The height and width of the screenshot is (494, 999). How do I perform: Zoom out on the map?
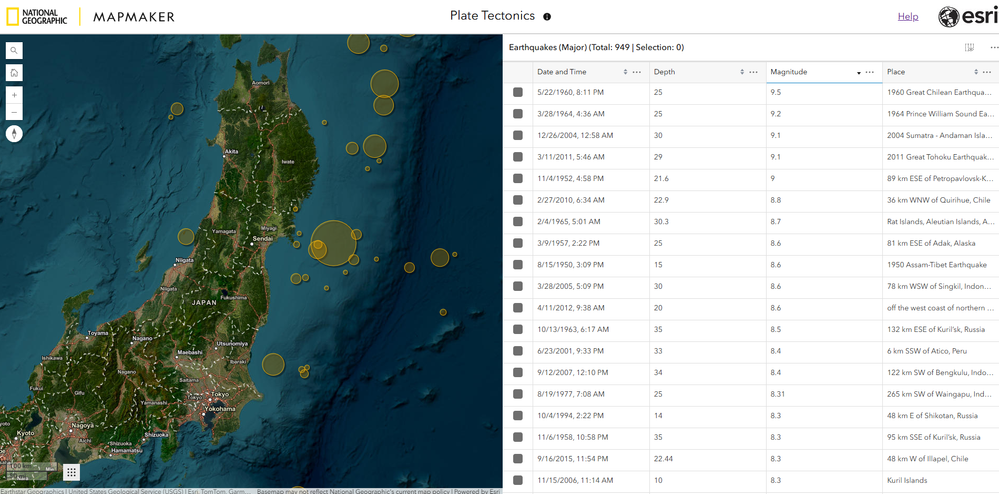pos(15,112)
